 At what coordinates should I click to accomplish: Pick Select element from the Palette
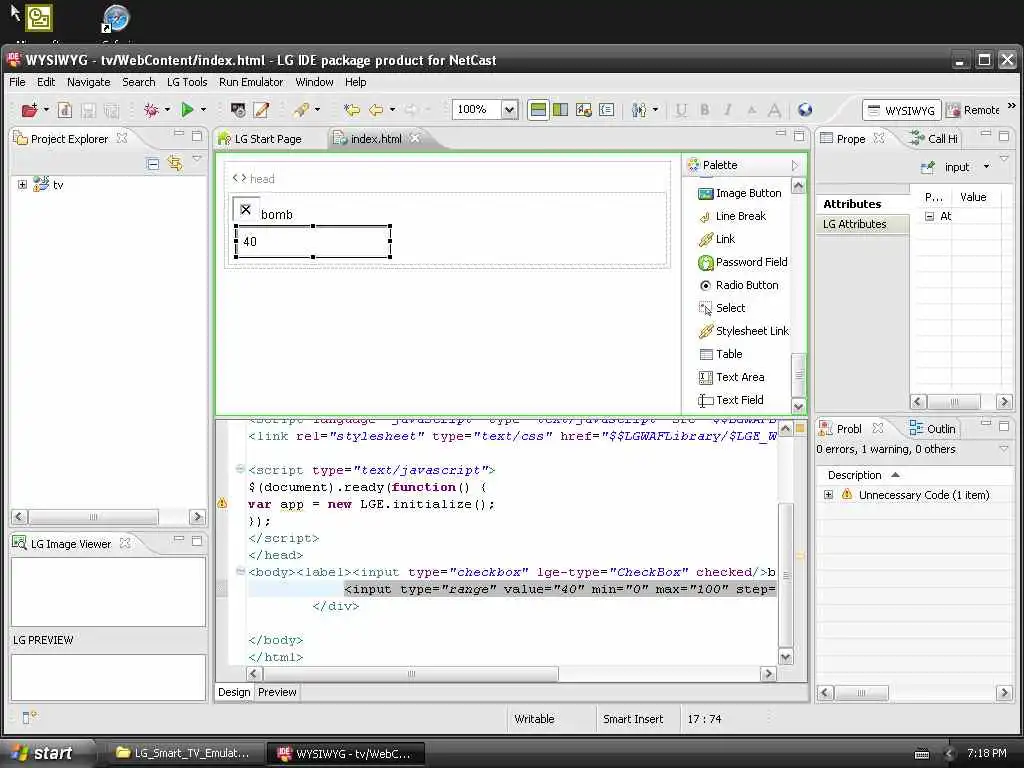(722, 308)
